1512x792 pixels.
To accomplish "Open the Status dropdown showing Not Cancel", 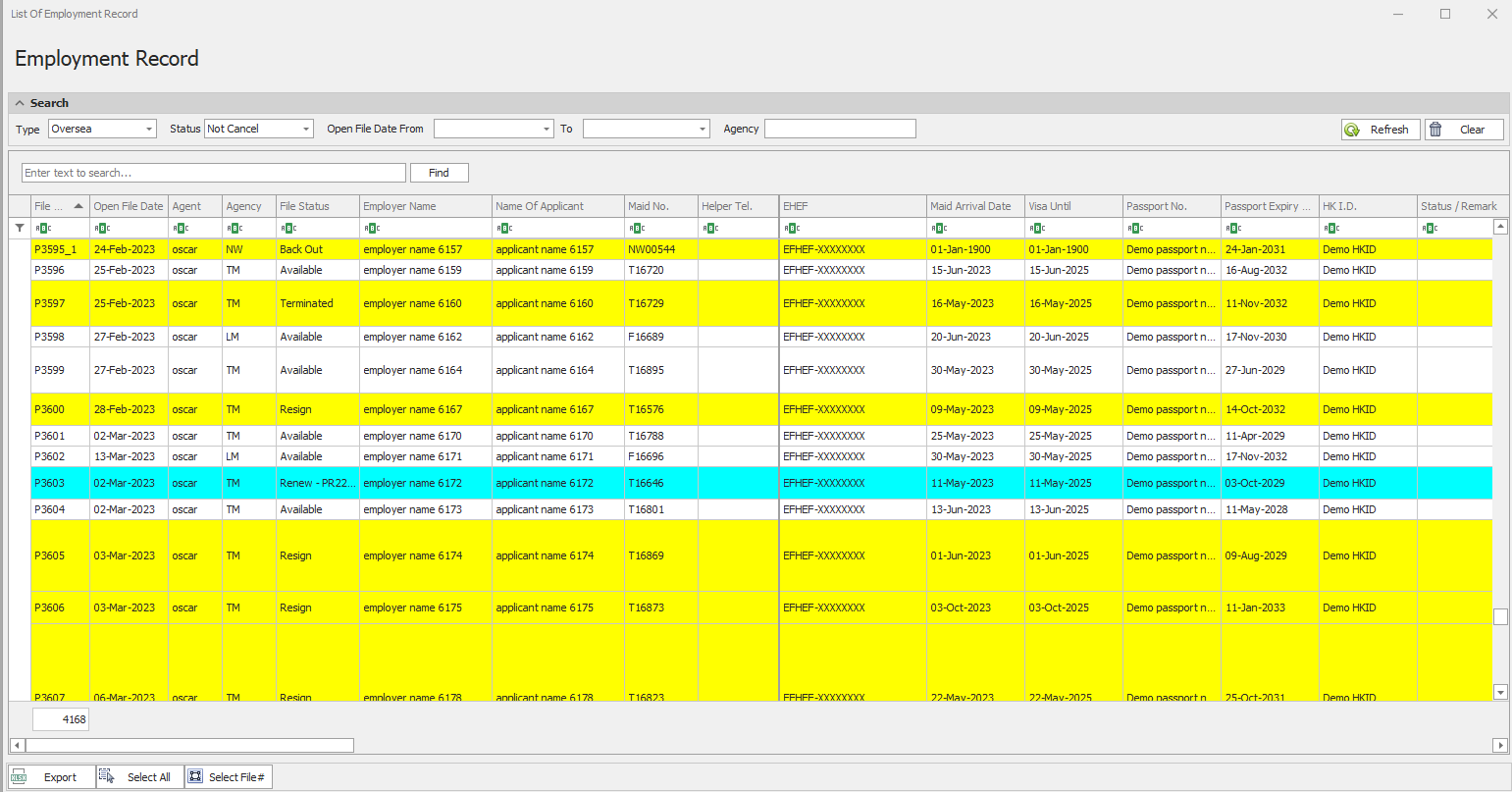I will [306, 130].
